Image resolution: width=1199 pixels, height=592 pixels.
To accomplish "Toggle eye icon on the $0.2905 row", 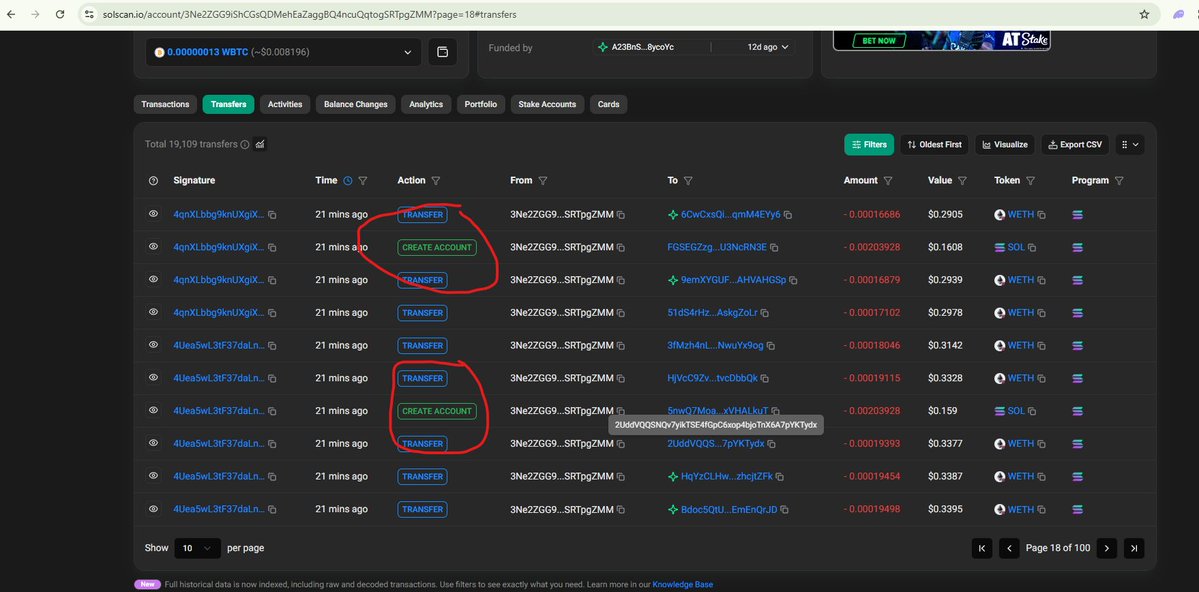I will [x=153, y=214].
